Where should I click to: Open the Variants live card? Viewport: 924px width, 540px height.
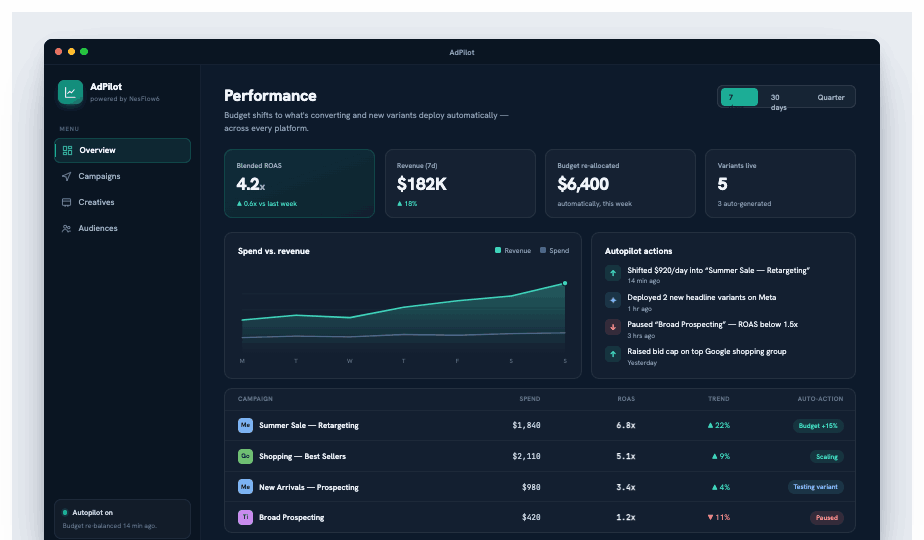tap(780, 183)
